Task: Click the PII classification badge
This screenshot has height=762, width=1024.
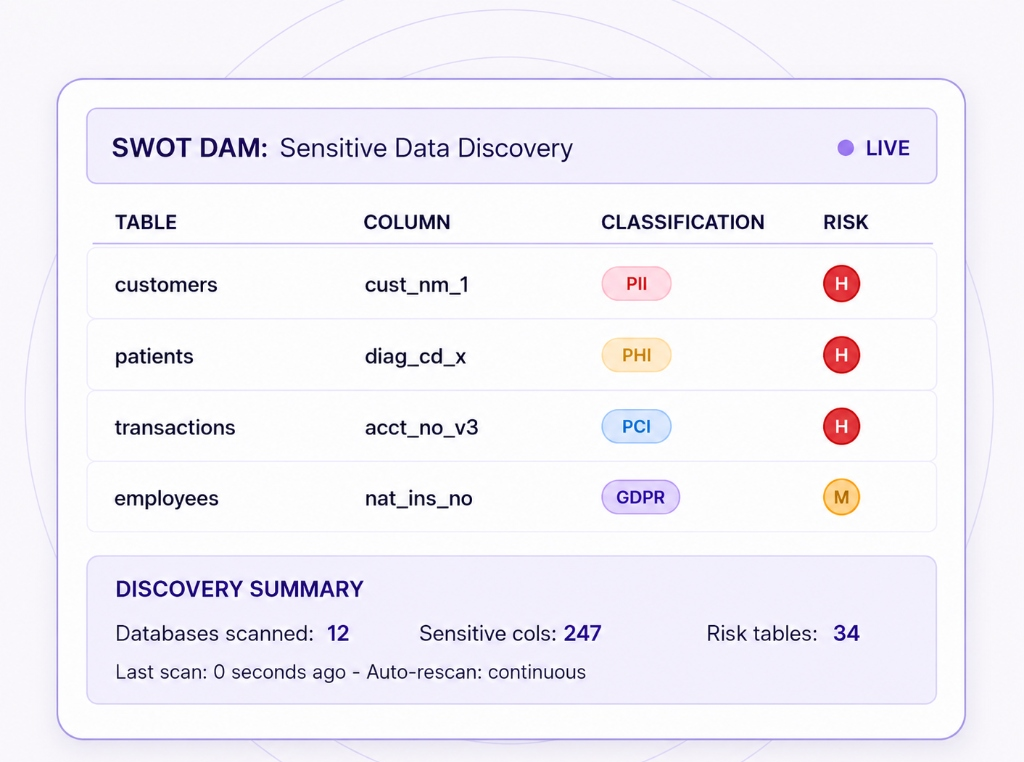Action: pos(636,283)
